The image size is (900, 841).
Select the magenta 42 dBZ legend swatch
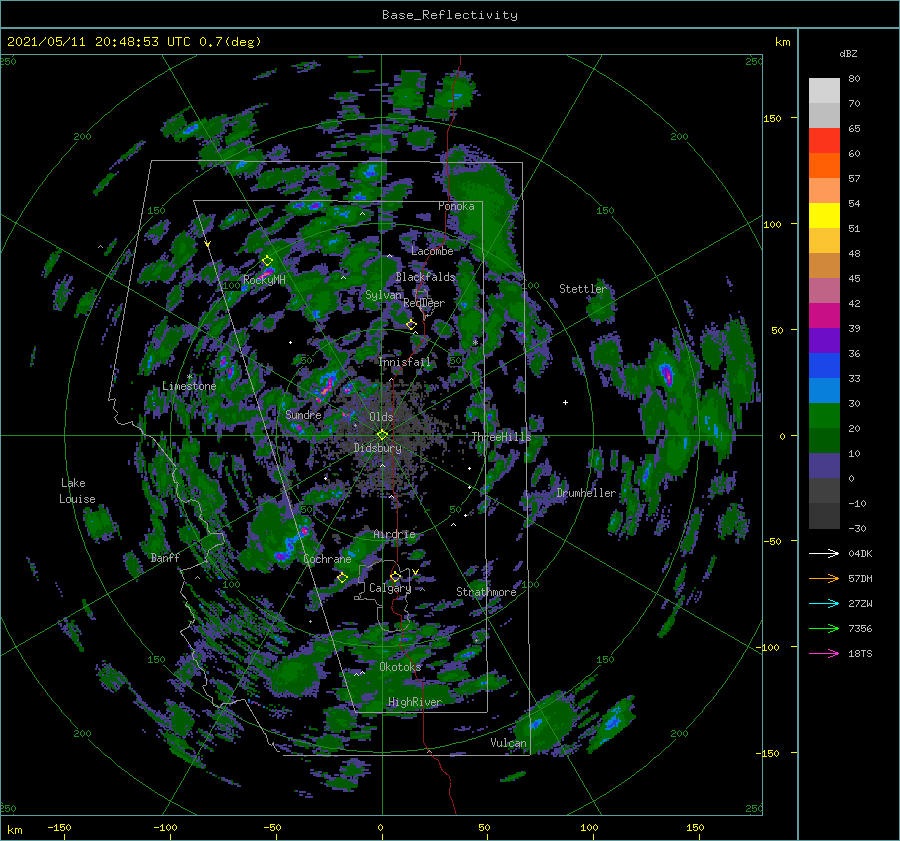tap(824, 315)
